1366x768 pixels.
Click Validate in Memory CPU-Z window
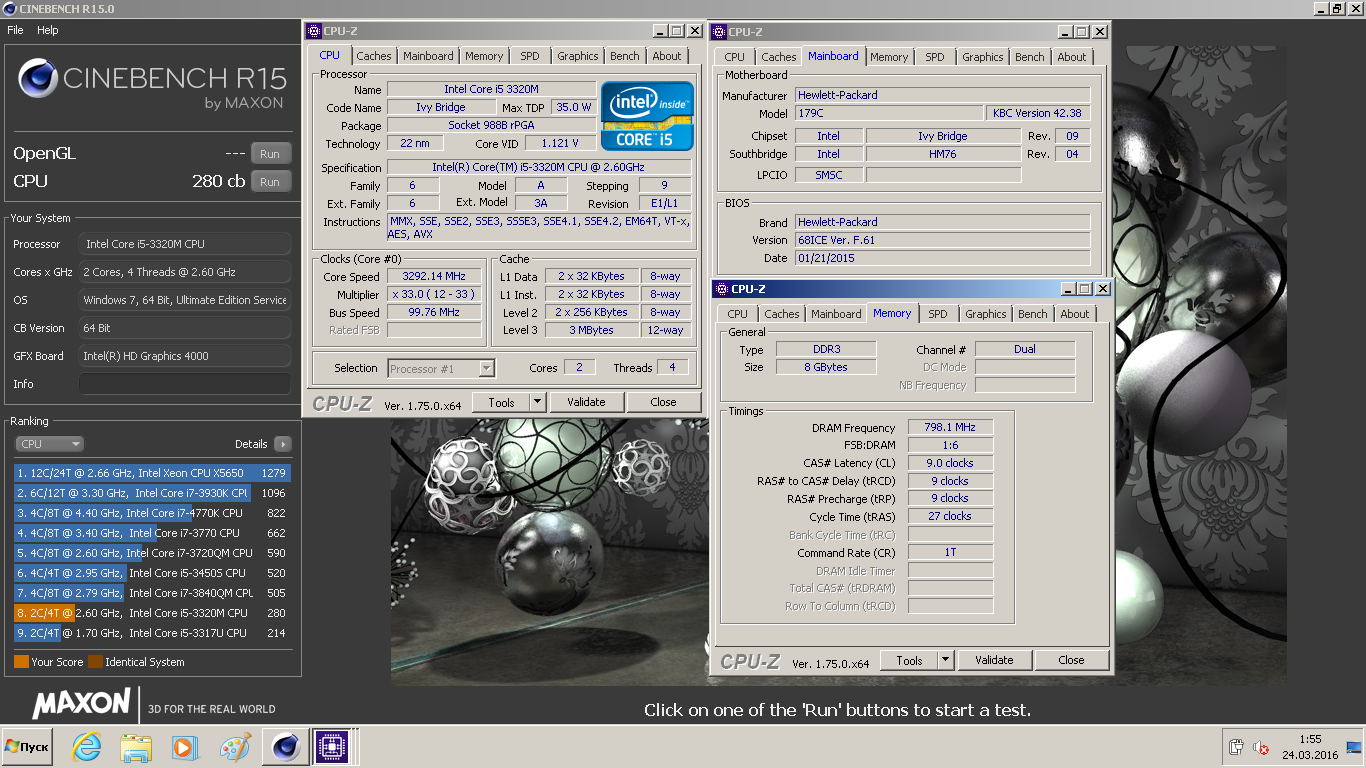point(994,660)
